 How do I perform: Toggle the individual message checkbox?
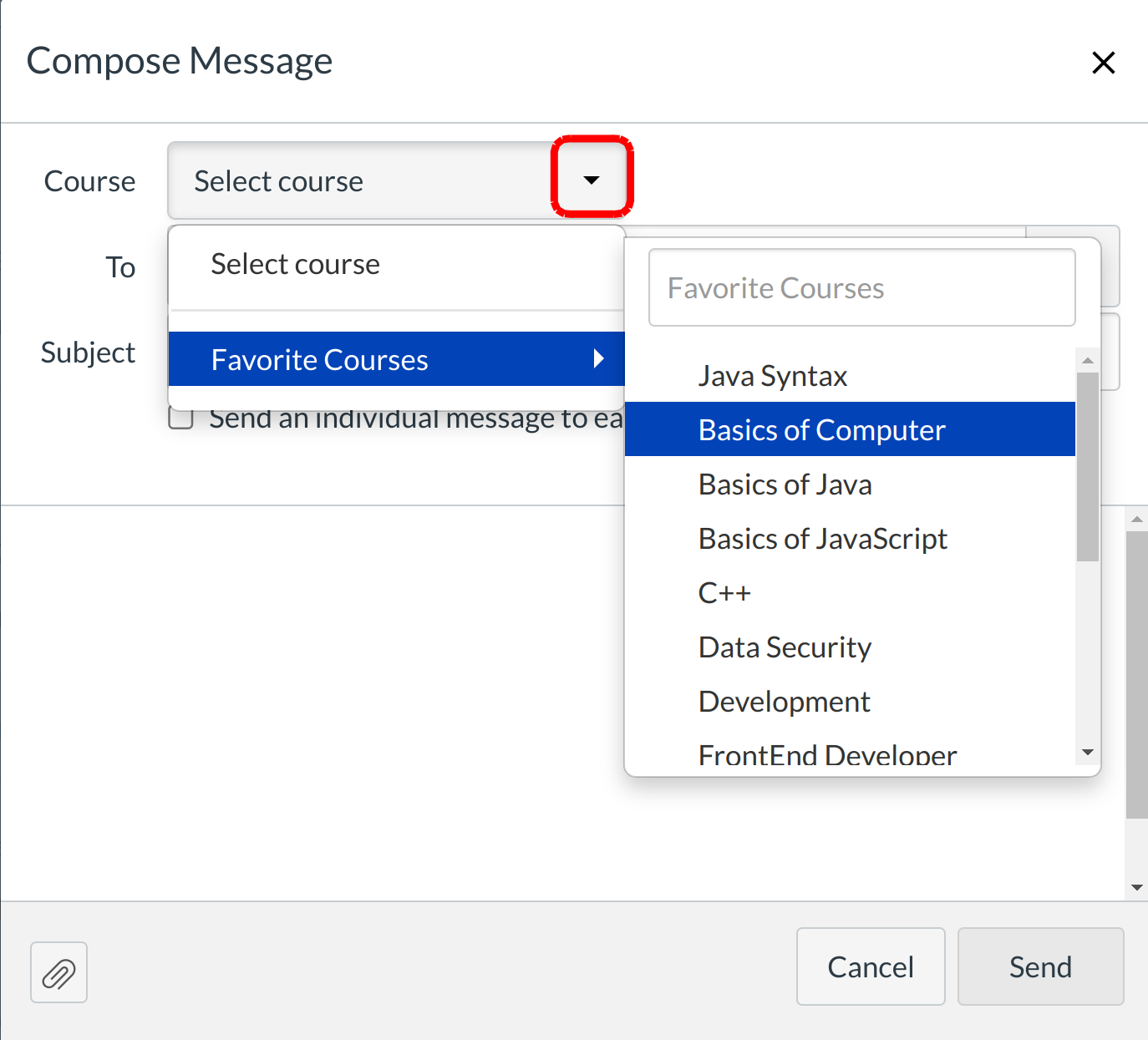click(181, 418)
